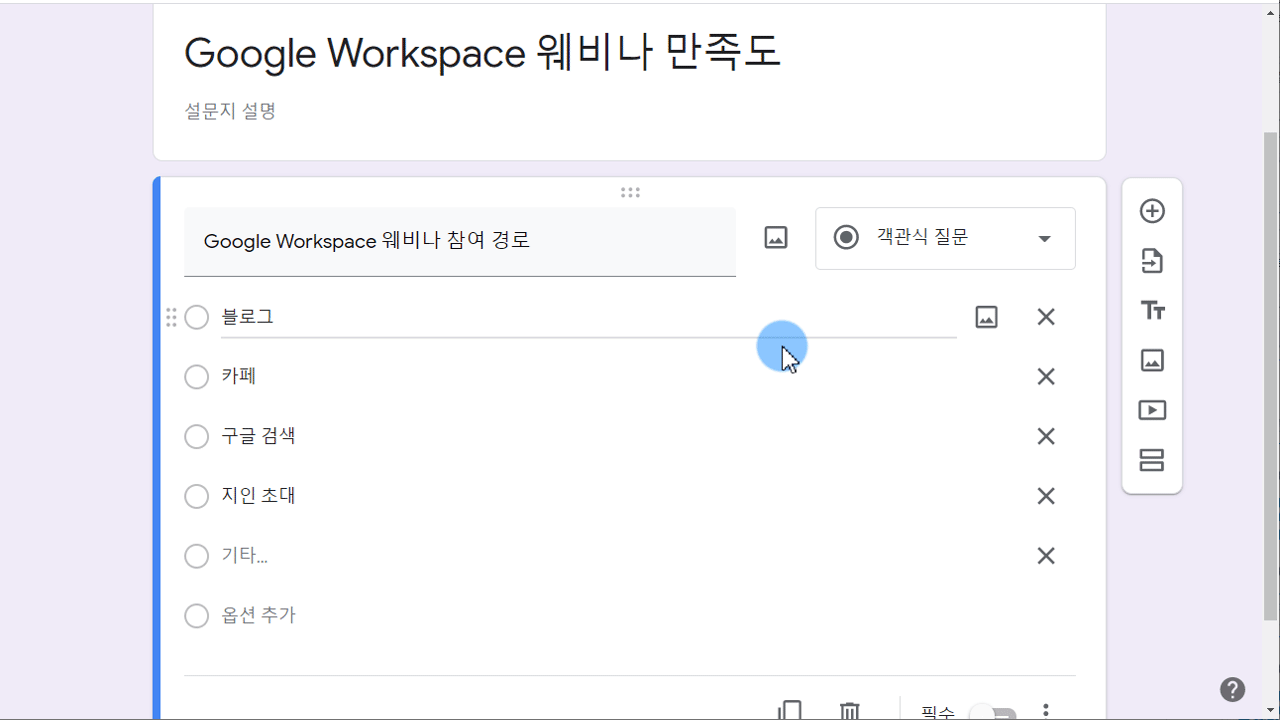The height and width of the screenshot is (720, 1280).
Task: Click the question card drag handle dots
Action: pyautogui.click(x=630, y=192)
